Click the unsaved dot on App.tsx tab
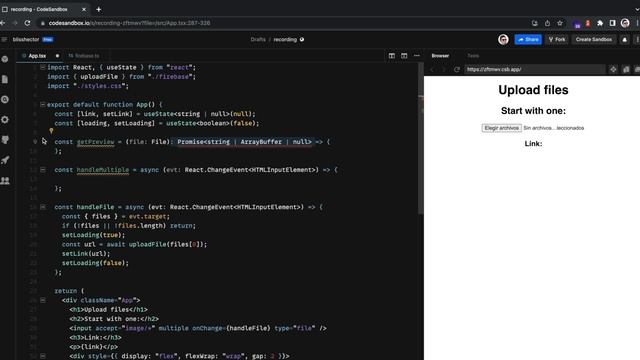Viewport: 640px width, 360px height. click(x=57, y=56)
